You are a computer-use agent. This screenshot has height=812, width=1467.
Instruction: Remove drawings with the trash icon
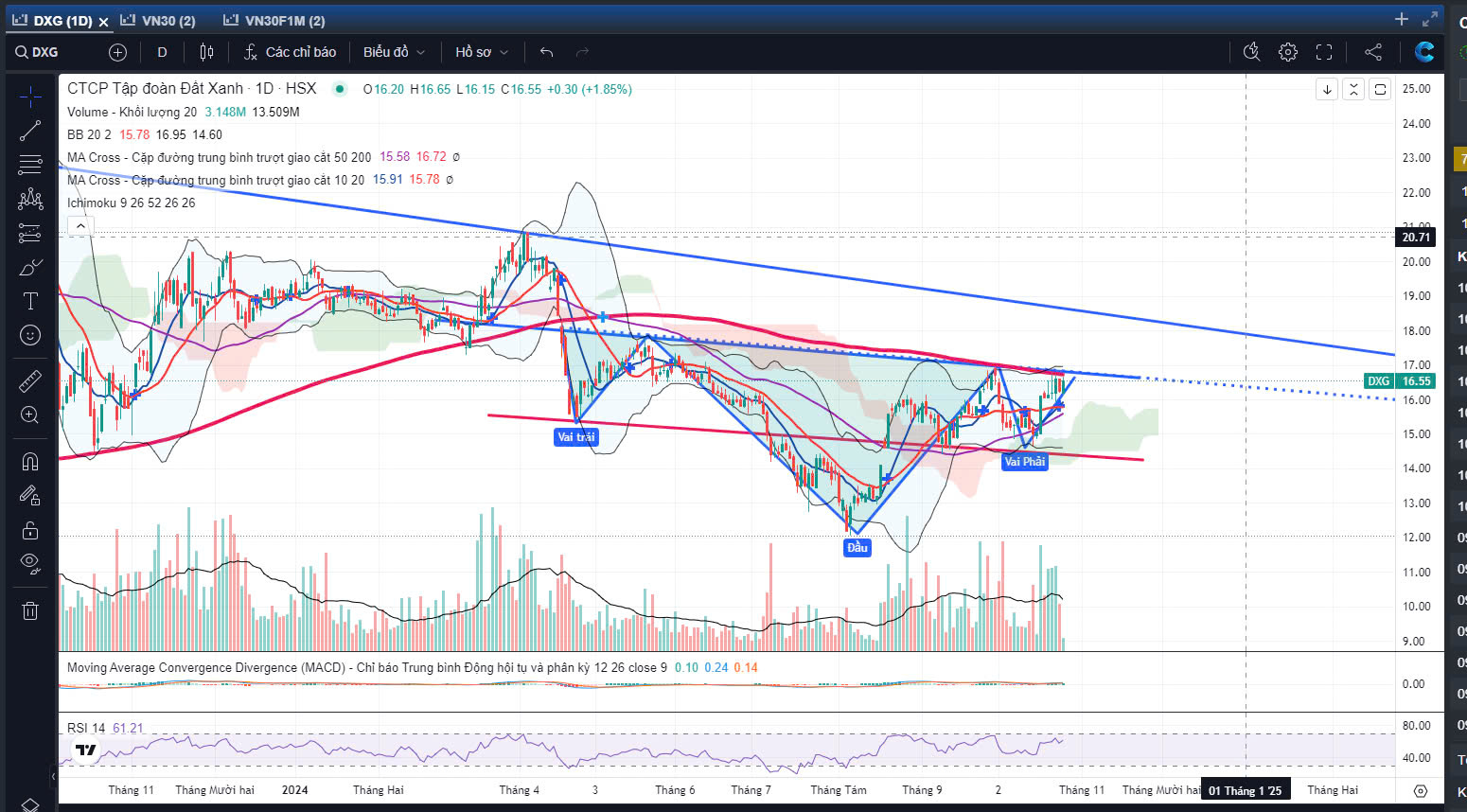[x=30, y=610]
